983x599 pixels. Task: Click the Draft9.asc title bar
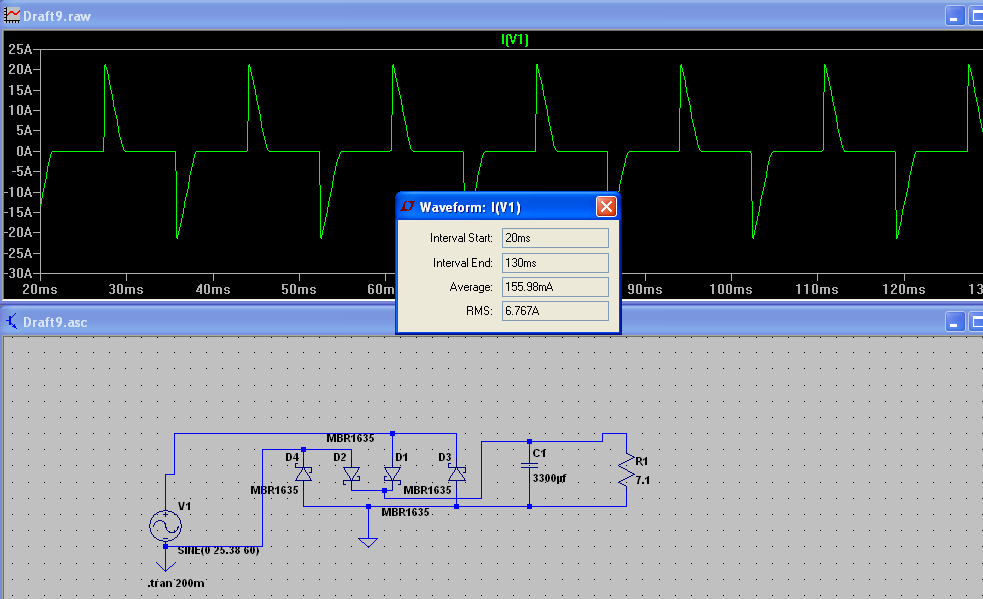pyautogui.click(x=492, y=322)
